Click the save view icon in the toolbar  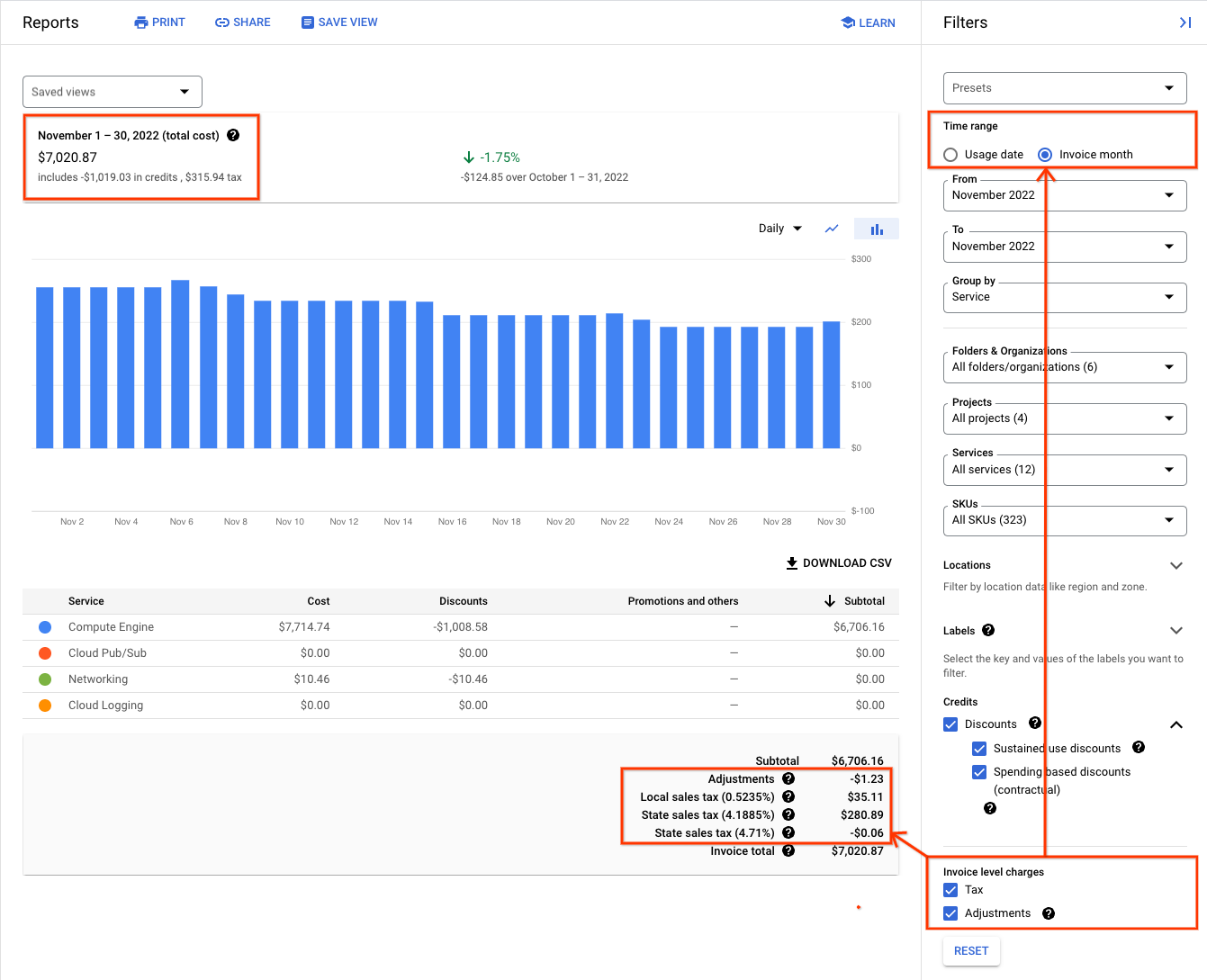click(x=308, y=22)
